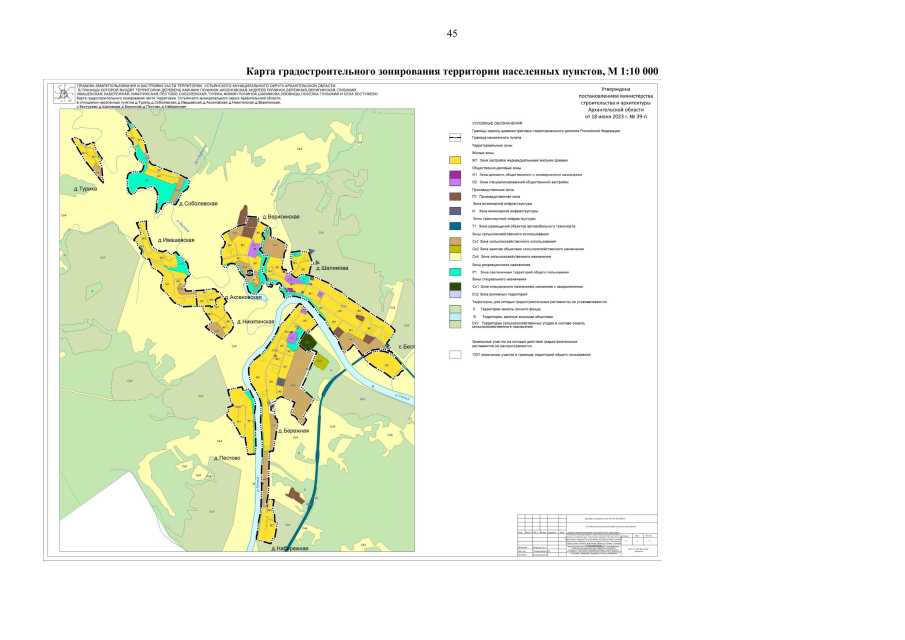Click the brown П1 production zone swatch
This screenshot has width=905, height=640.
pos(455,197)
